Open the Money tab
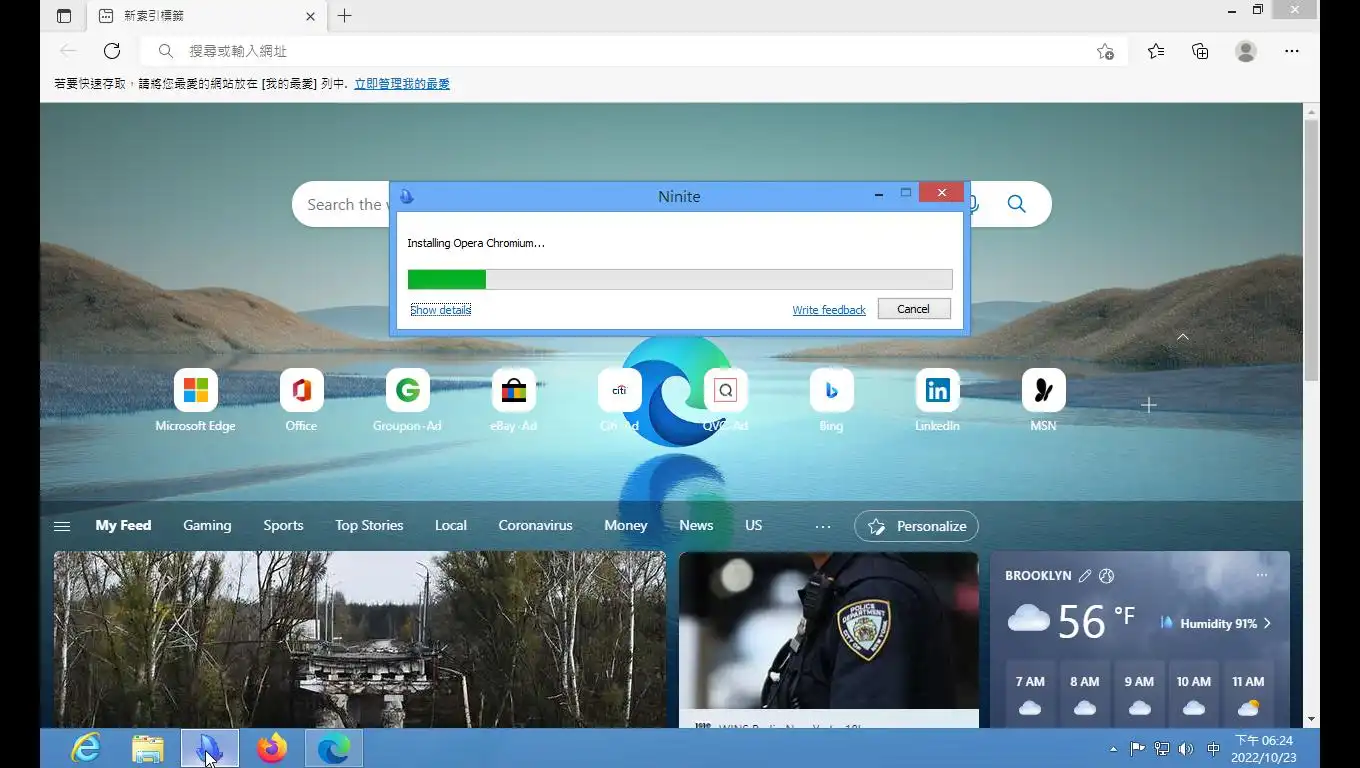The height and width of the screenshot is (768, 1360). 626,525
